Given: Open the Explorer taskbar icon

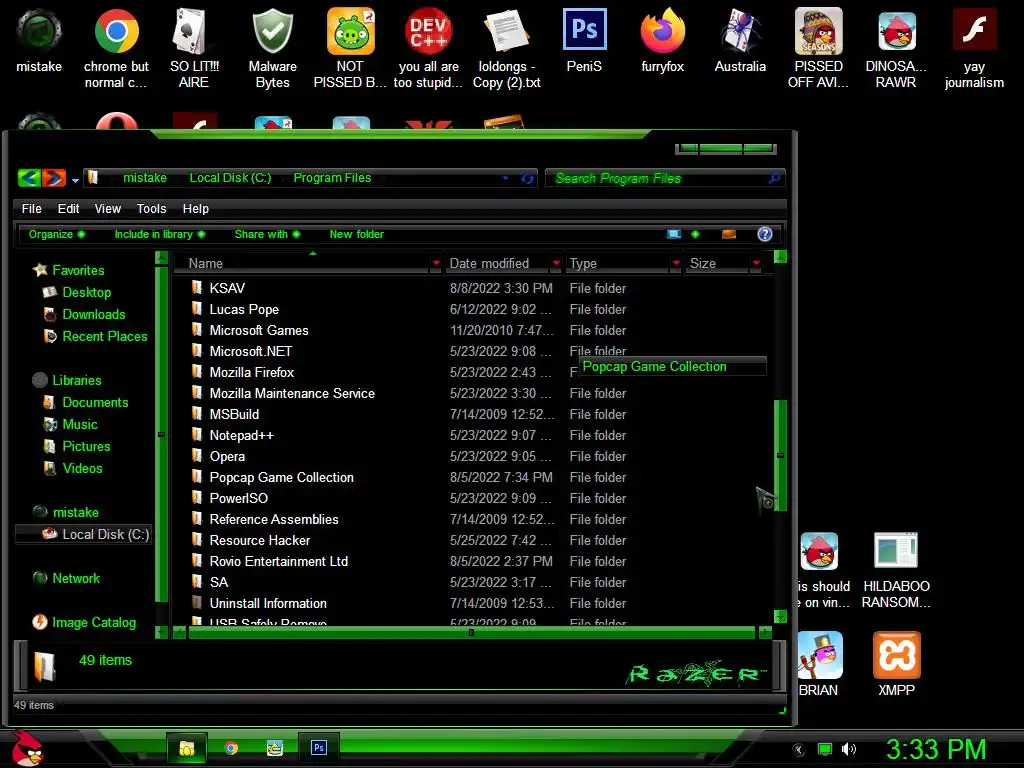Looking at the screenshot, I should point(187,748).
